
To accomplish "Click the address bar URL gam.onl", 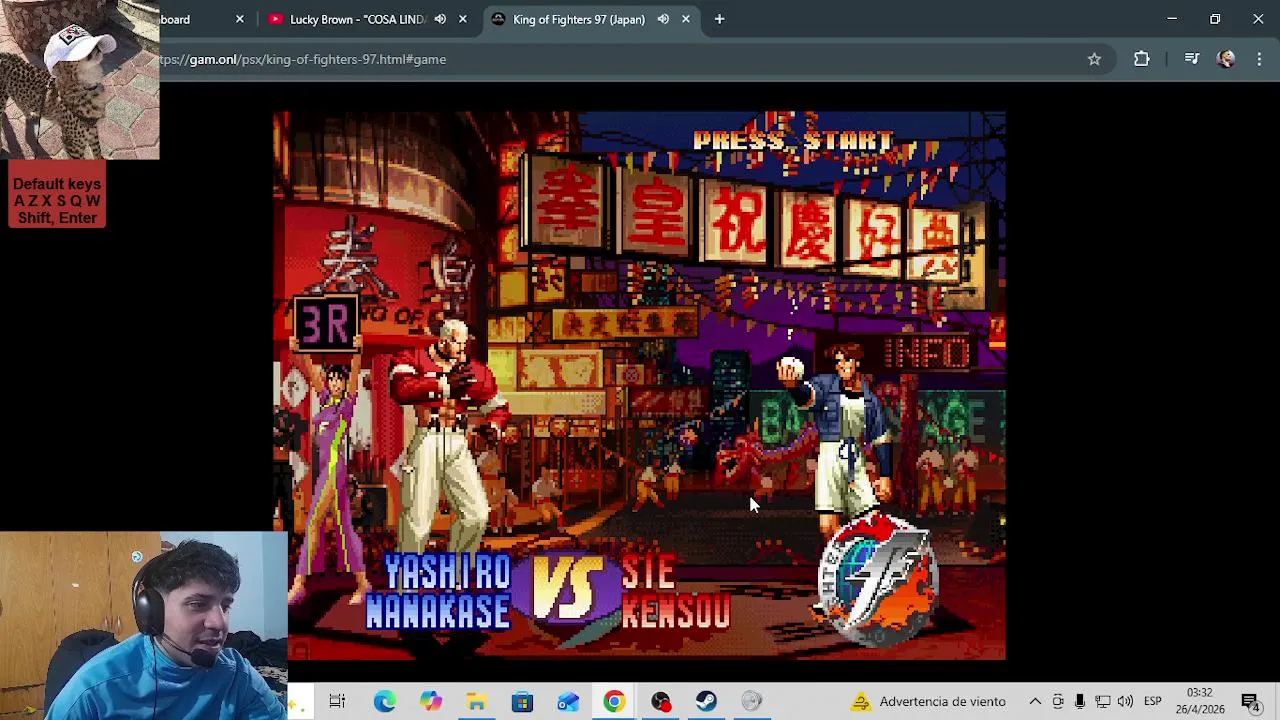I will point(302,59).
